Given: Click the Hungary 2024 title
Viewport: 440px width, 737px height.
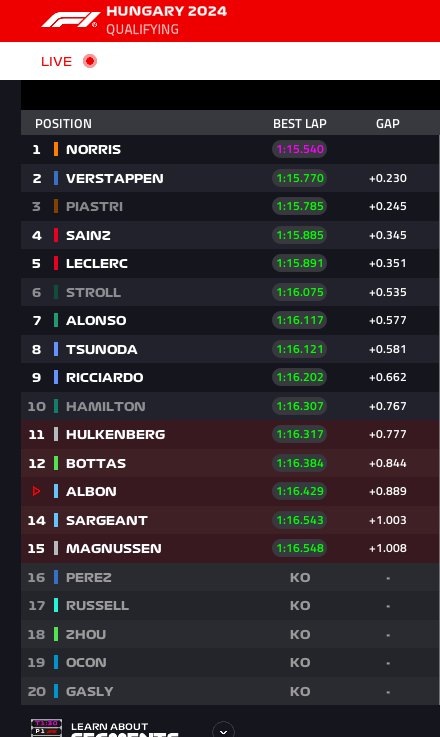Looking at the screenshot, I should point(166,11).
